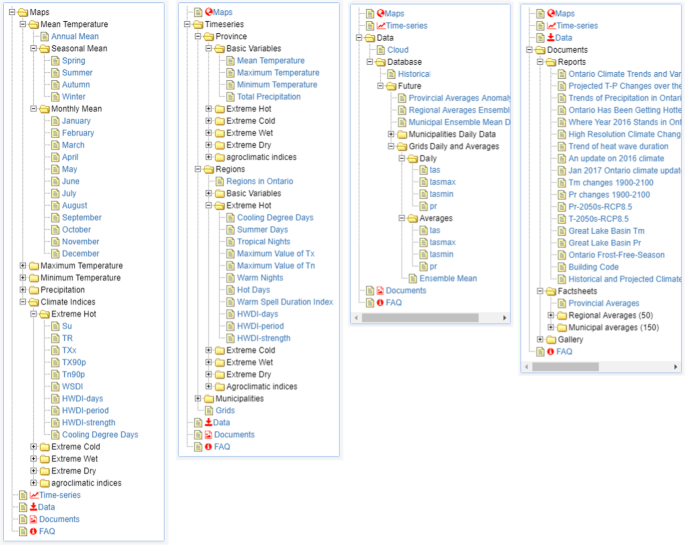The width and height of the screenshot is (685, 545).
Task: Click the Timeseries folder icon
Action: pyautogui.click(x=198, y=24)
